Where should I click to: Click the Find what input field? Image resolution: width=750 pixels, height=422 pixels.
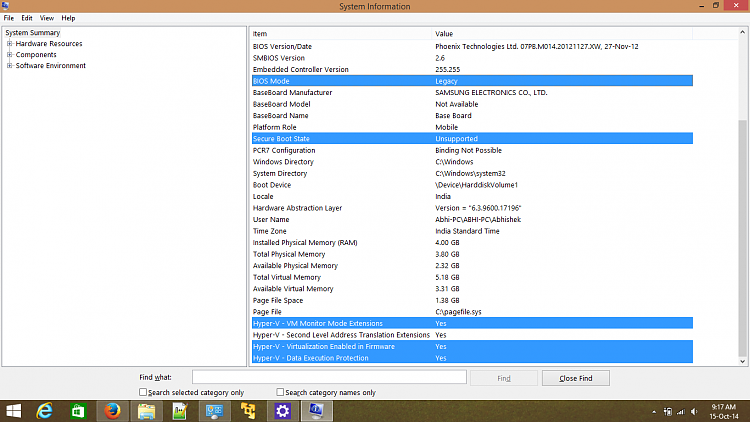pos(329,377)
